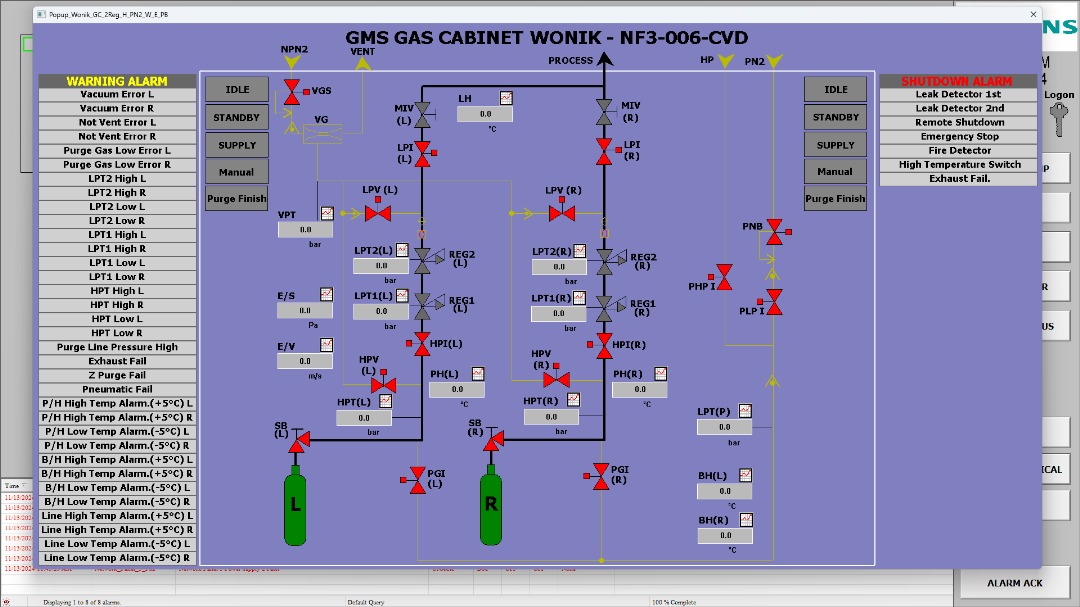Select the PGI (L) purge valve
Screen dimensions: 1080x607
click(416, 480)
